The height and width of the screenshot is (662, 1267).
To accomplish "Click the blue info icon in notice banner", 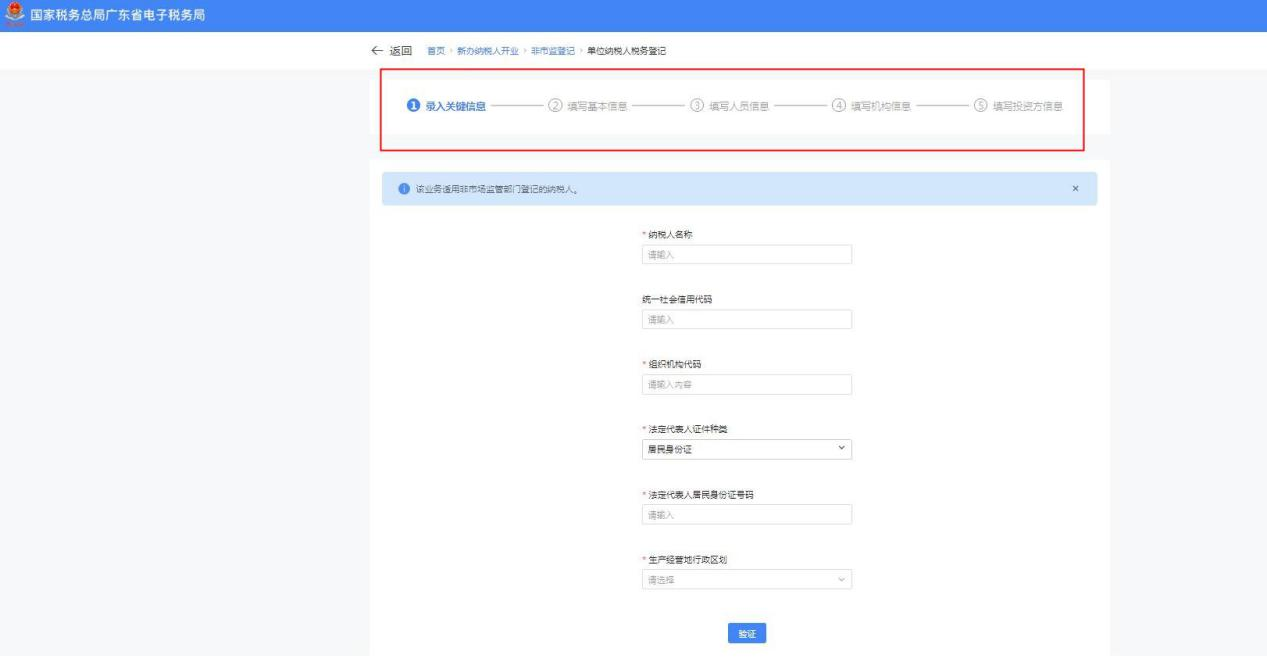I will [x=404, y=189].
